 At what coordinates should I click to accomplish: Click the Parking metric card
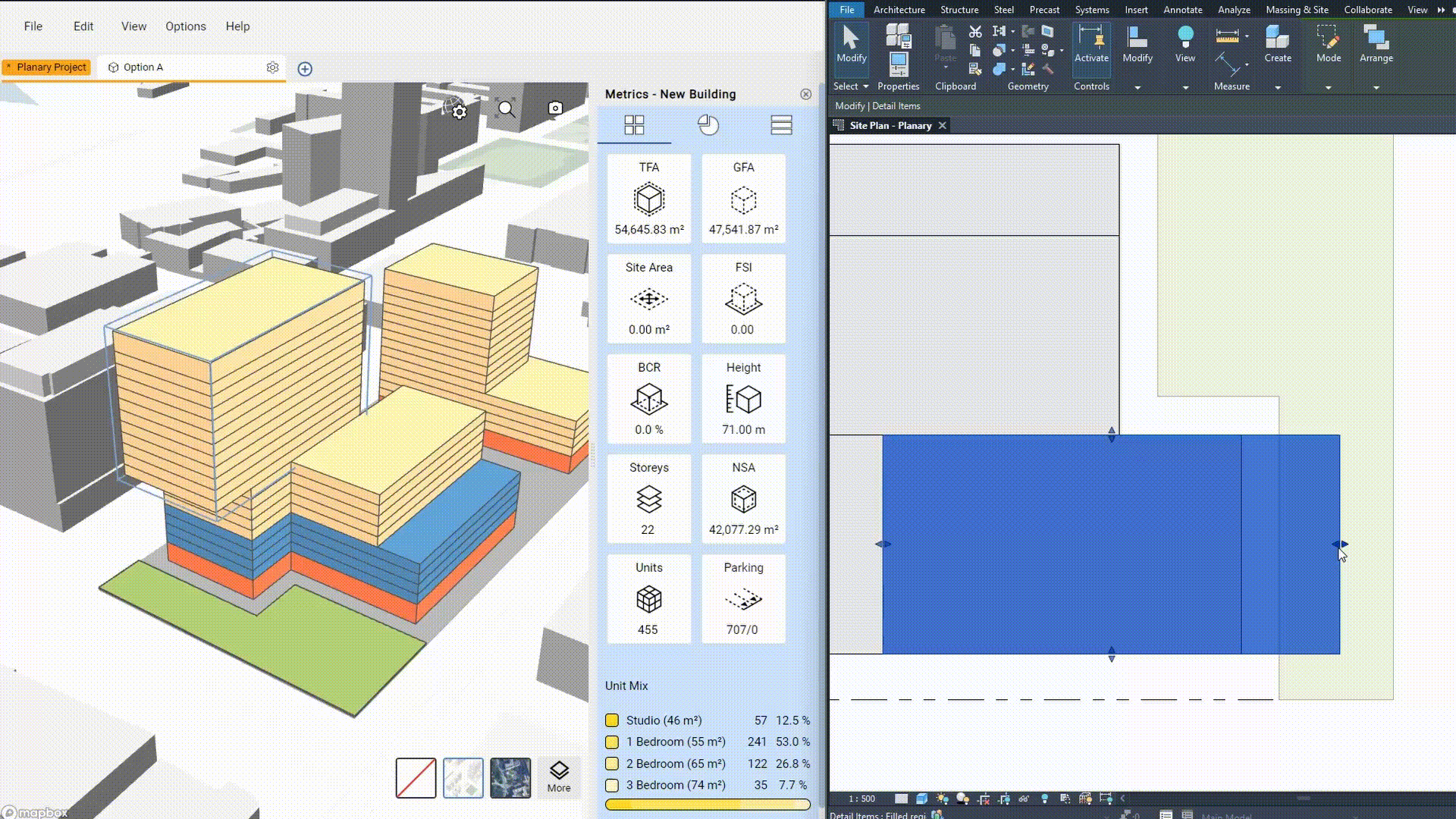click(x=743, y=599)
